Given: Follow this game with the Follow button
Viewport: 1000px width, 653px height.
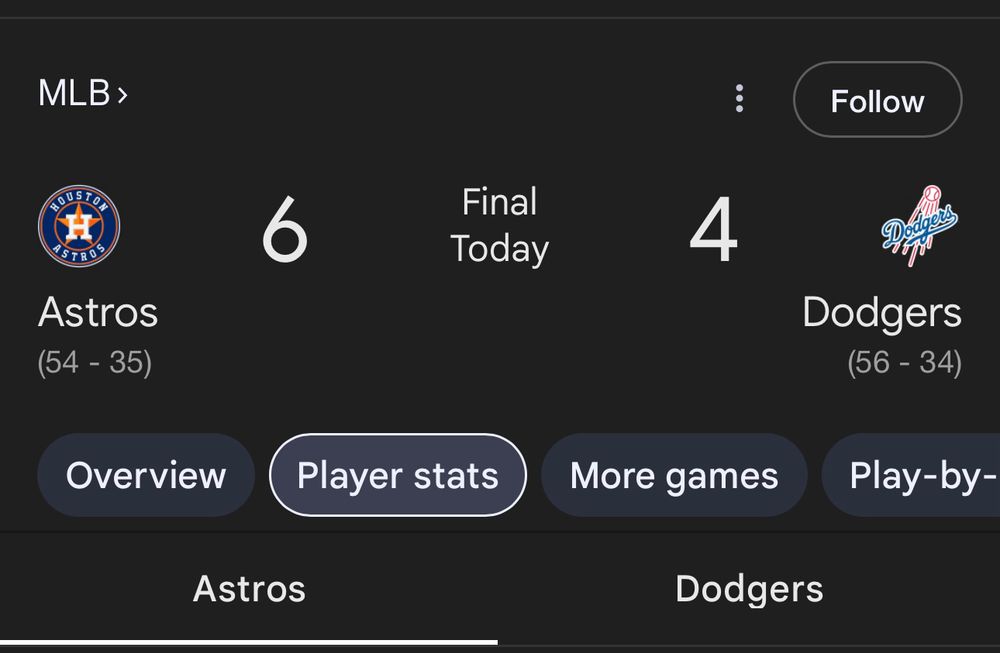Looking at the screenshot, I should (x=878, y=100).
